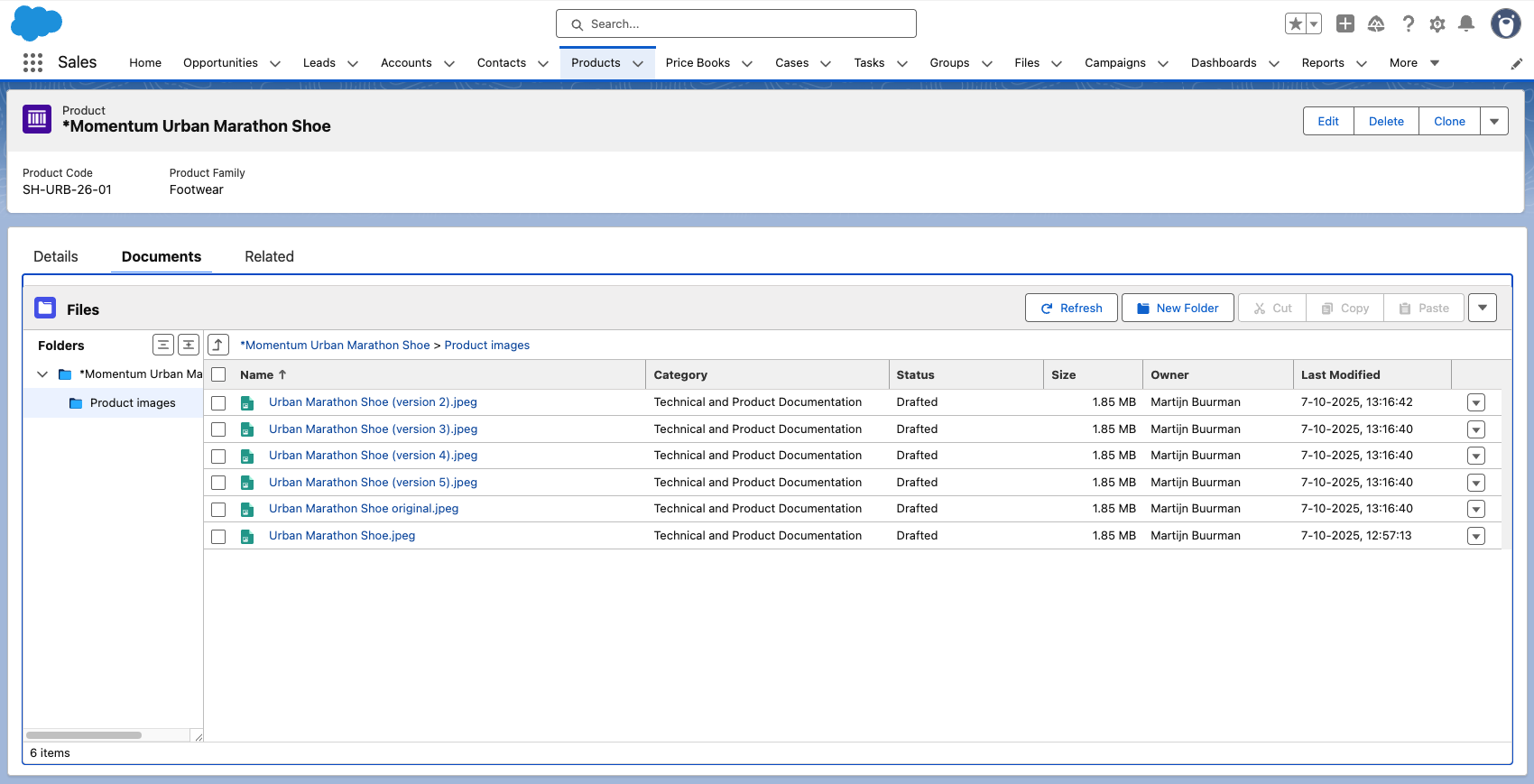Click the pencil edit navigation icon
Screen dimensions: 1534x784
point(1517,63)
